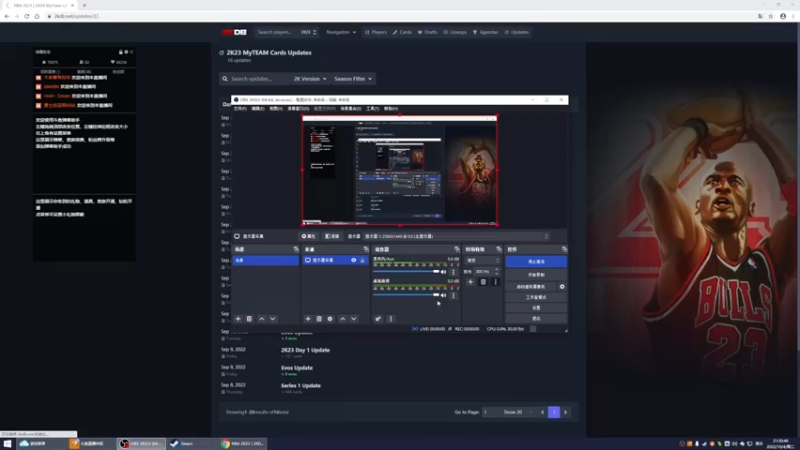
Task: Click the Search updates input field
Action: (x=259, y=79)
